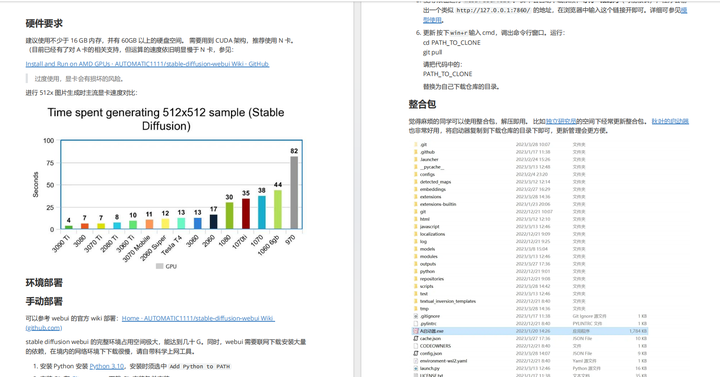720x377 pixels.
Task: Click folder icon beside models
Action: pyautogui.click(x=416, y=249)
